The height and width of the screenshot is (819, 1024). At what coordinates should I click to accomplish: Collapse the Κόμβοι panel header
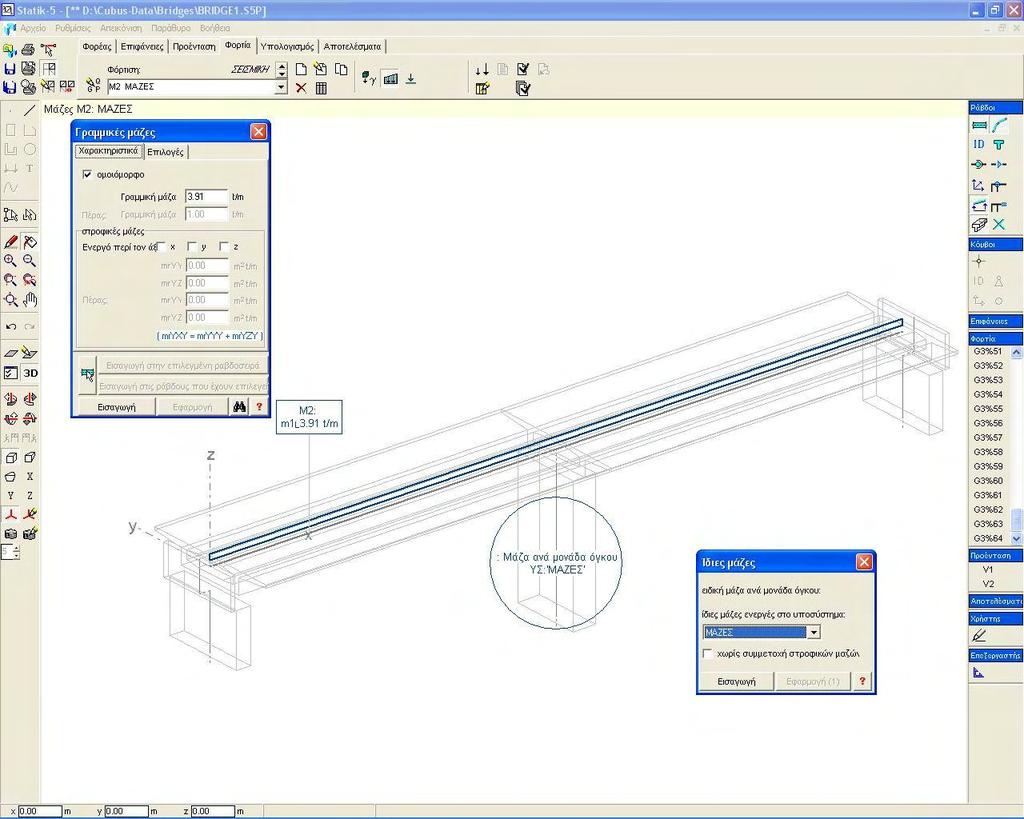(x=995, y=244)
